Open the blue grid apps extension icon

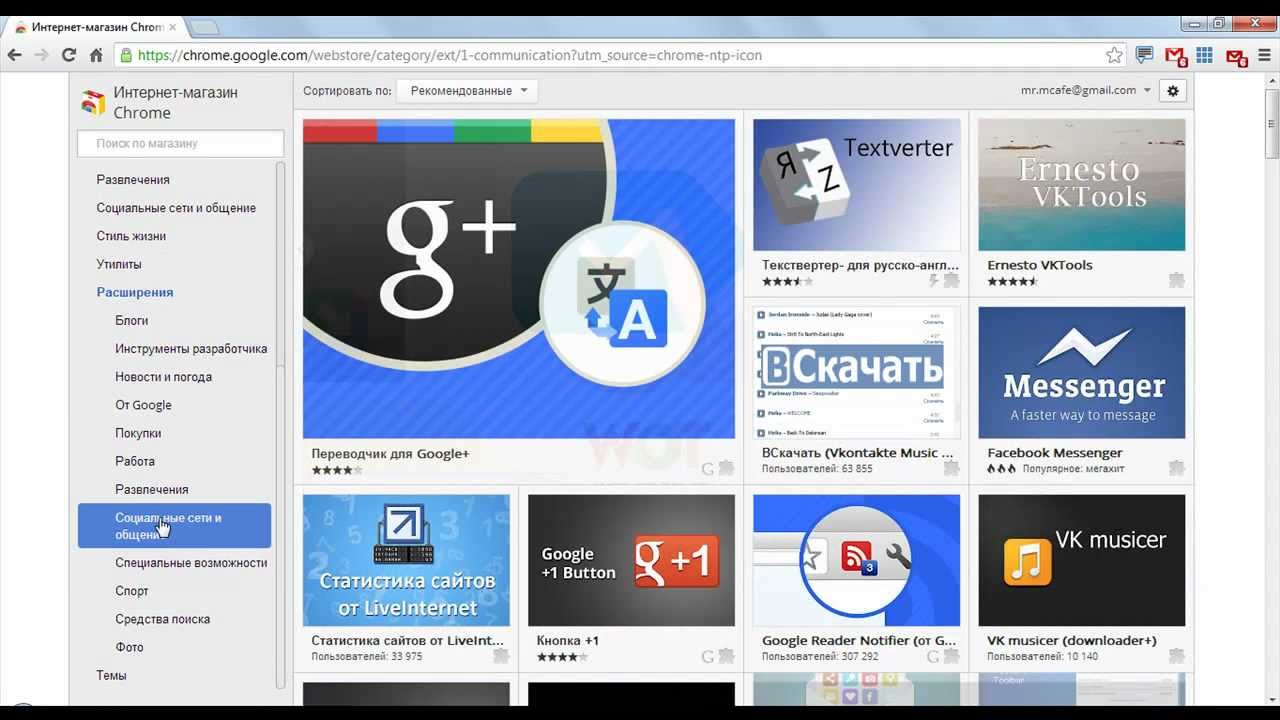pos(1204,56)
